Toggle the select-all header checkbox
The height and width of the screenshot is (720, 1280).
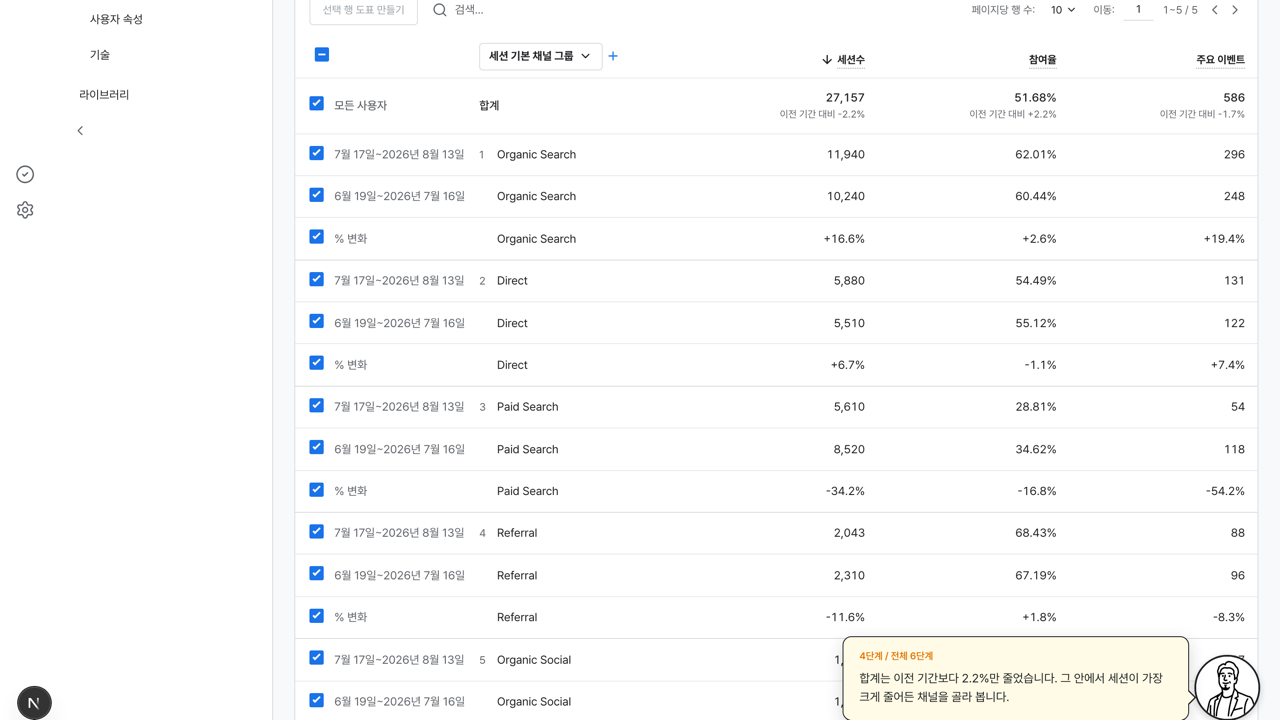click(x=322, y=55)
